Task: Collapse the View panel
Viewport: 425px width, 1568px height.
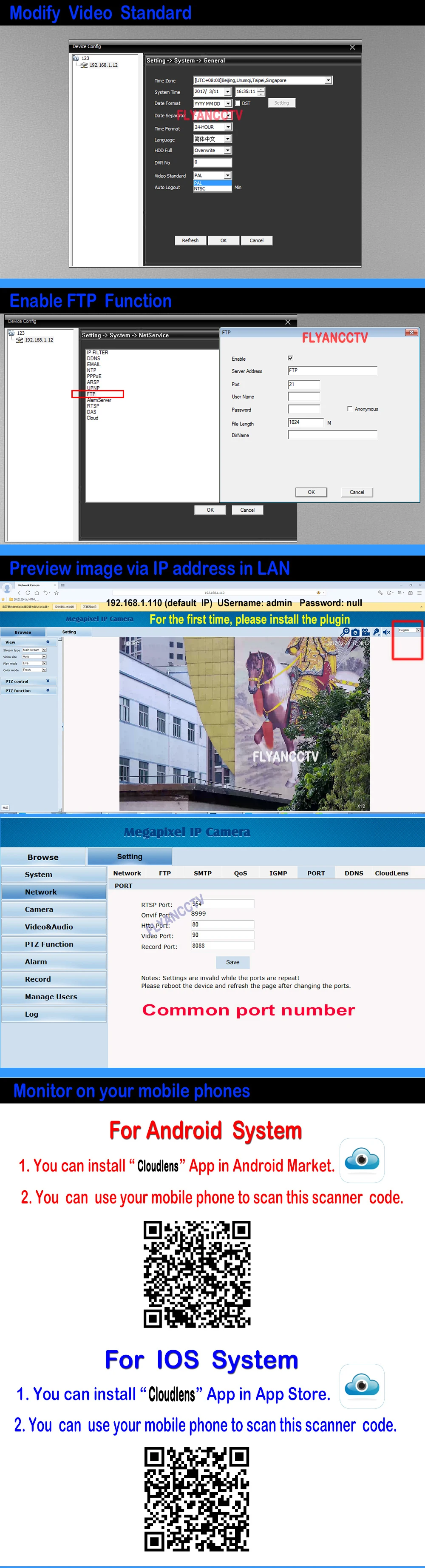Action: pyautogui.click(x=48, y=642)
